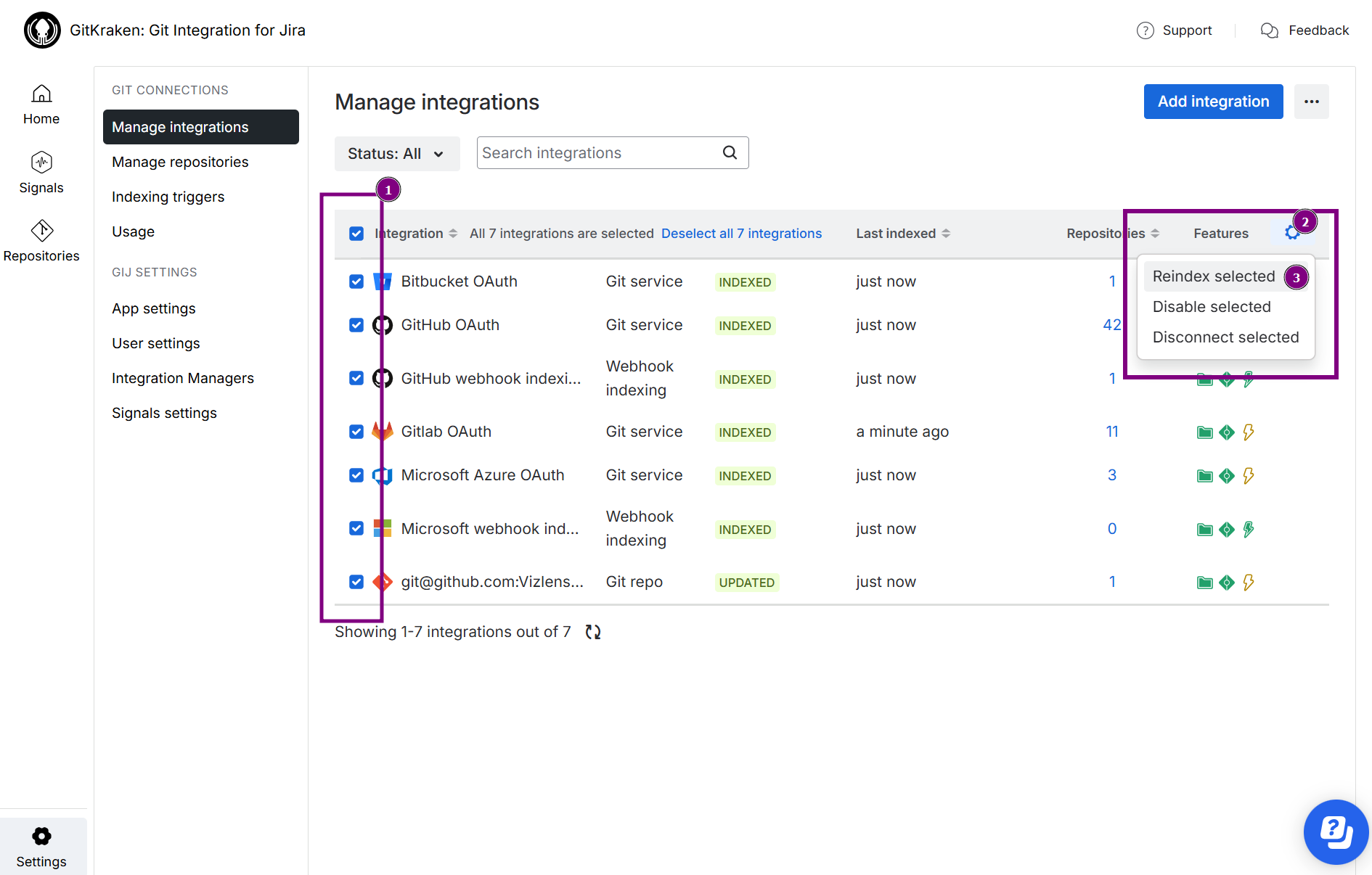1372x875 pixels.
Task: Sort the table by Last indexed
Action: (946, 233)
